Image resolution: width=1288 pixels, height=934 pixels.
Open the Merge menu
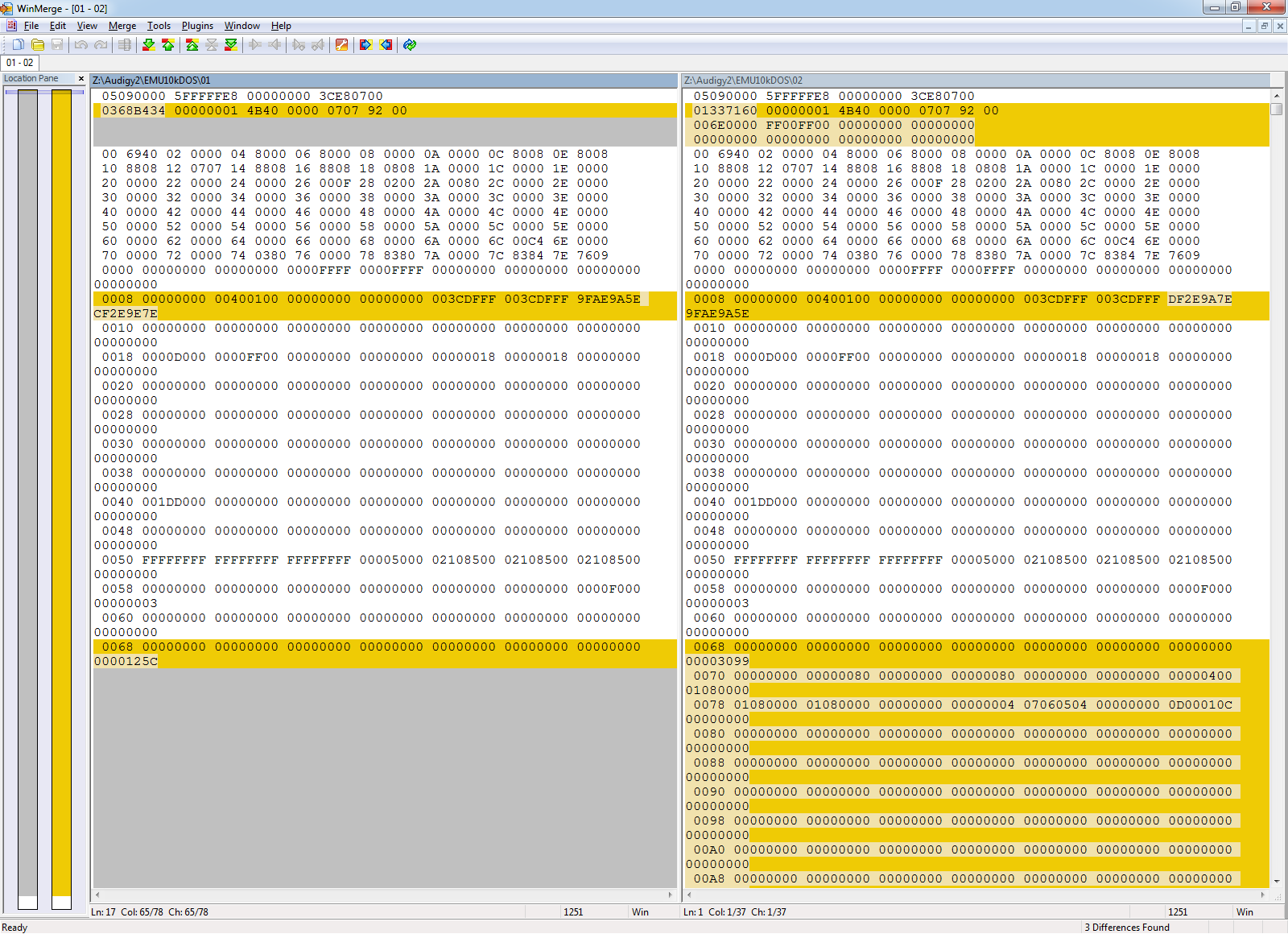point(122,26)
